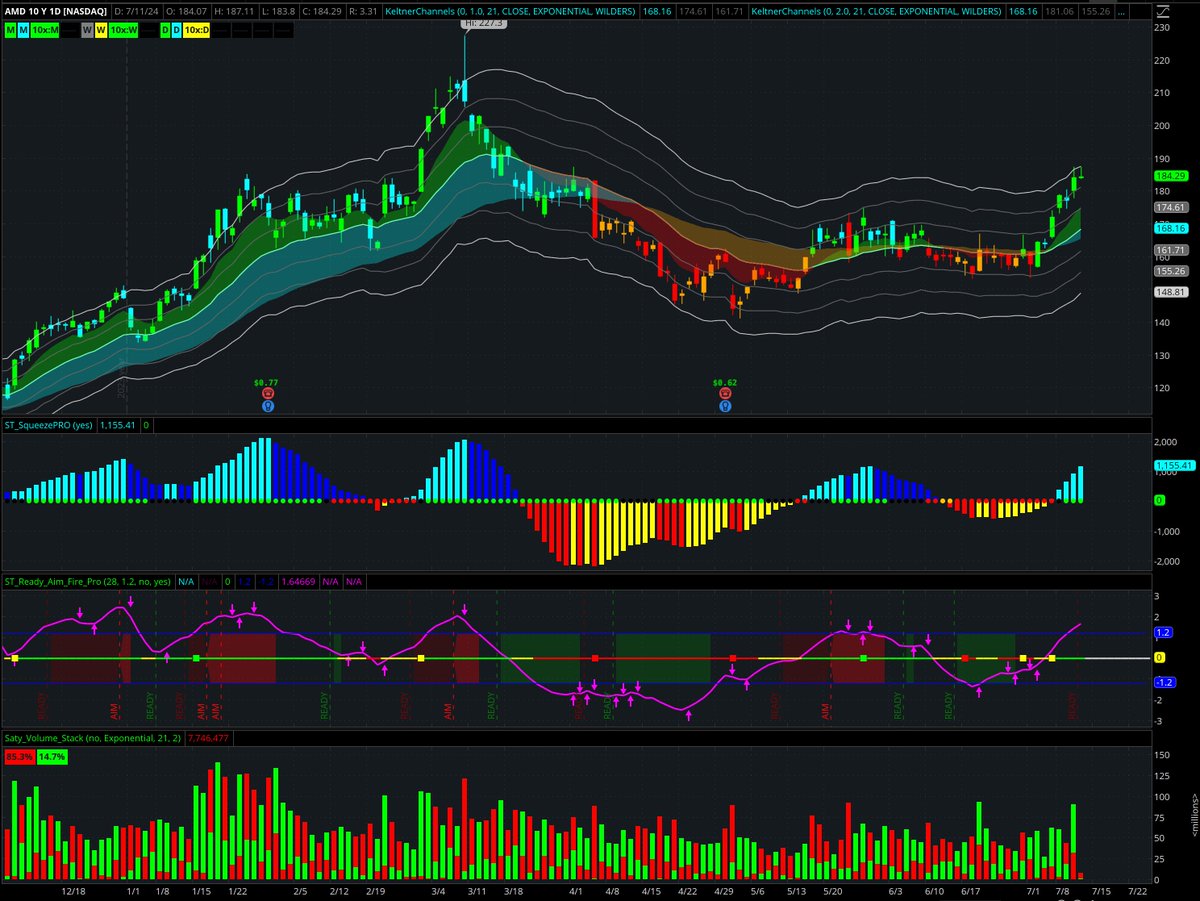Click the green 14.7% volume label

tap(52, 757)
